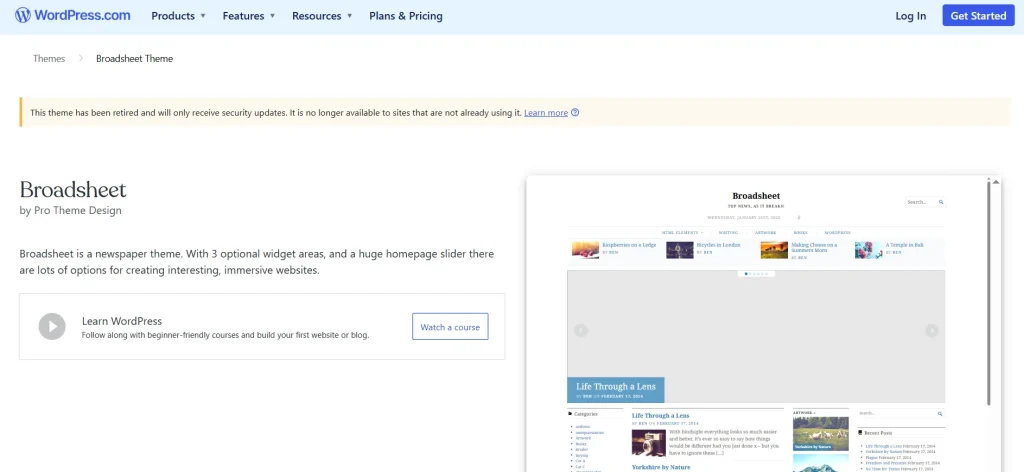Go to Themes in the breadcrumb
The width and height of the screenshot is (1024, 472).
[49, 59]
